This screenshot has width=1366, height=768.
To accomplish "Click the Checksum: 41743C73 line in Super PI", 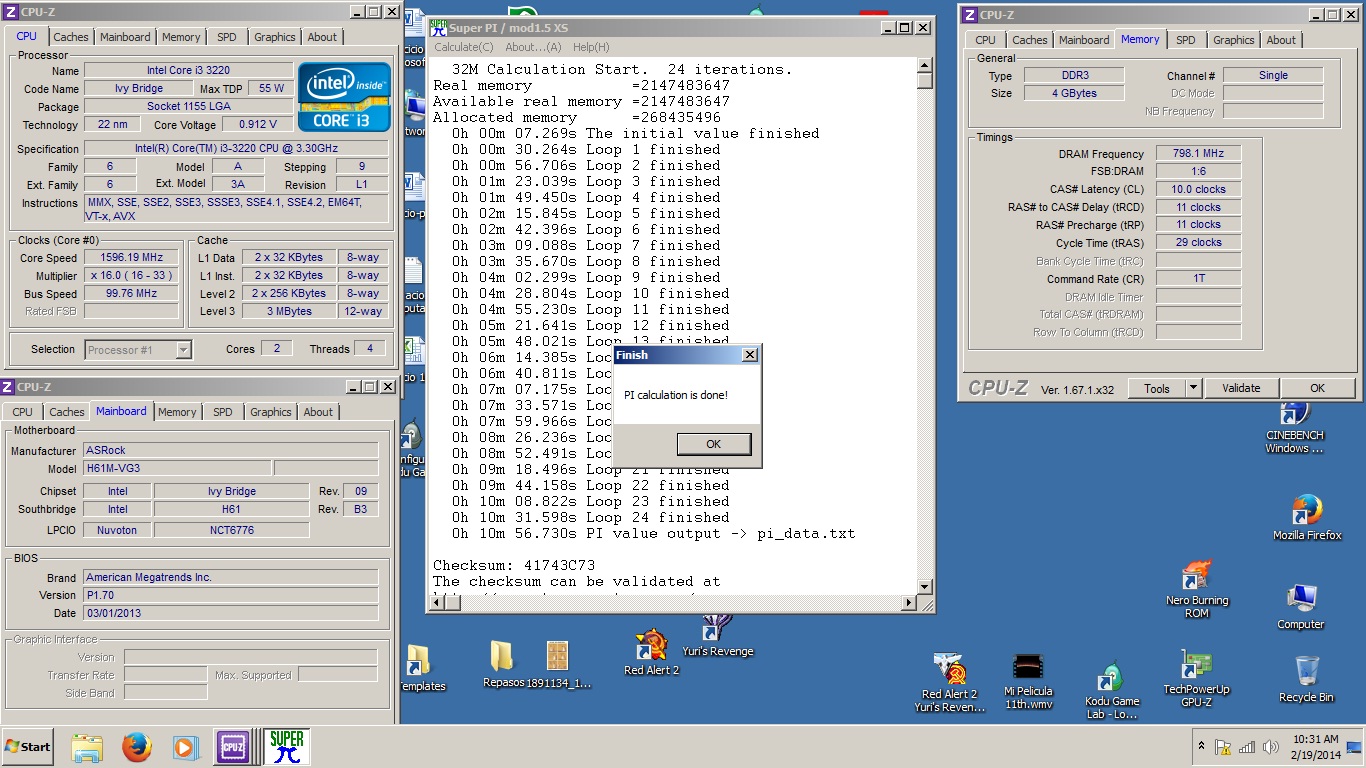I will point(514,565).
